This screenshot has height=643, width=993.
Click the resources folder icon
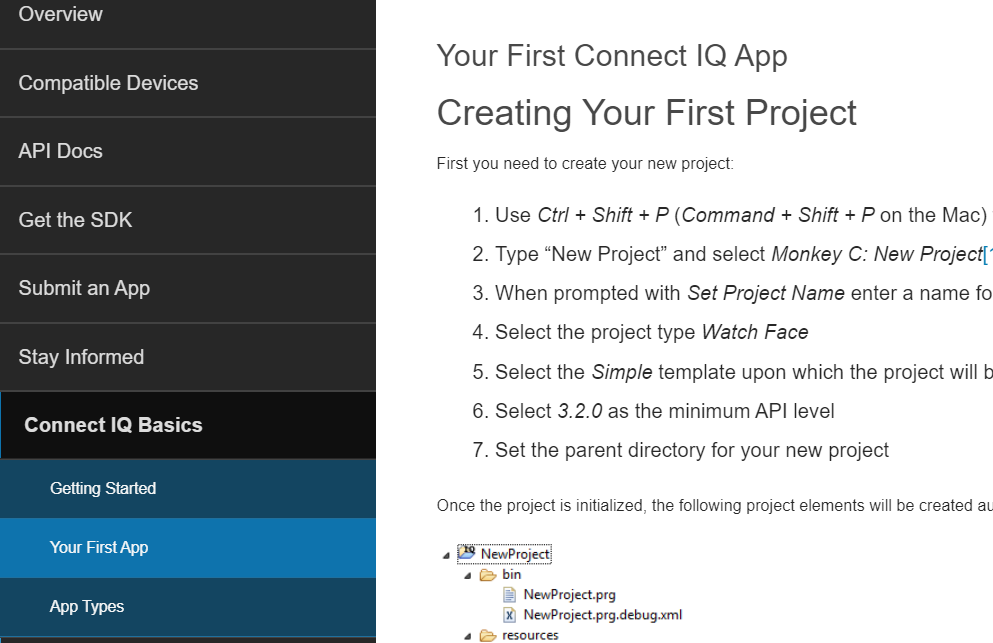pyautogui.click(x=488, y=635)
